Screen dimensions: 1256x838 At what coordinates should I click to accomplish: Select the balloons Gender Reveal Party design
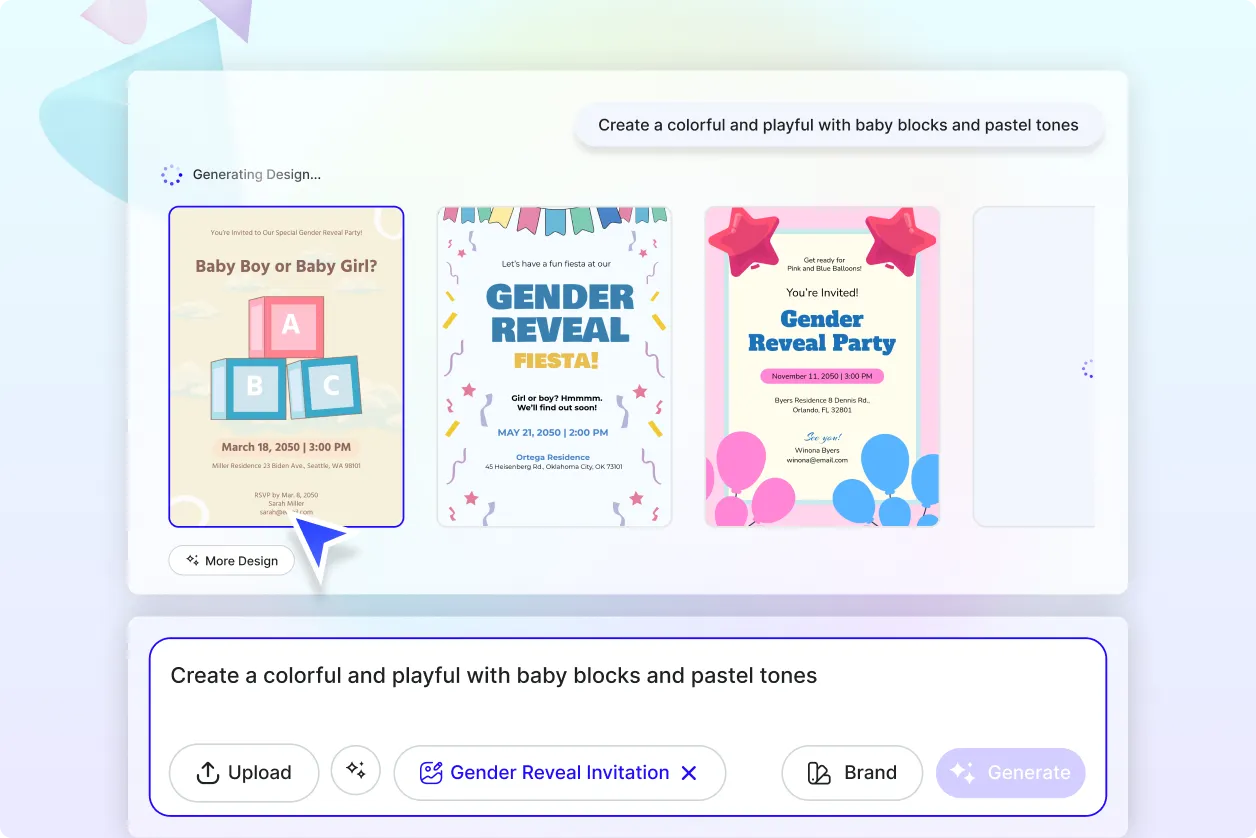click(822, 366)
